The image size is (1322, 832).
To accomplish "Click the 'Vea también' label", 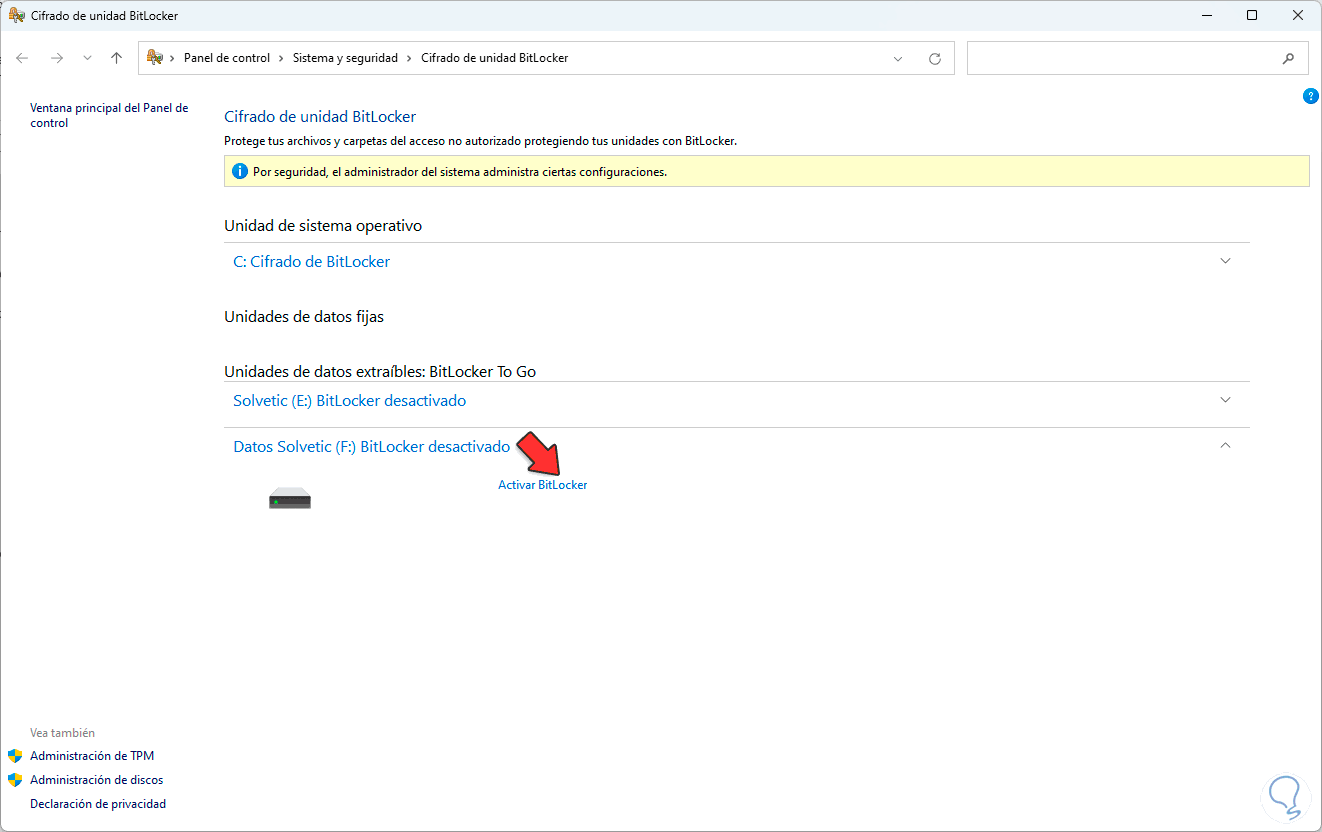I will coord(63,733).
